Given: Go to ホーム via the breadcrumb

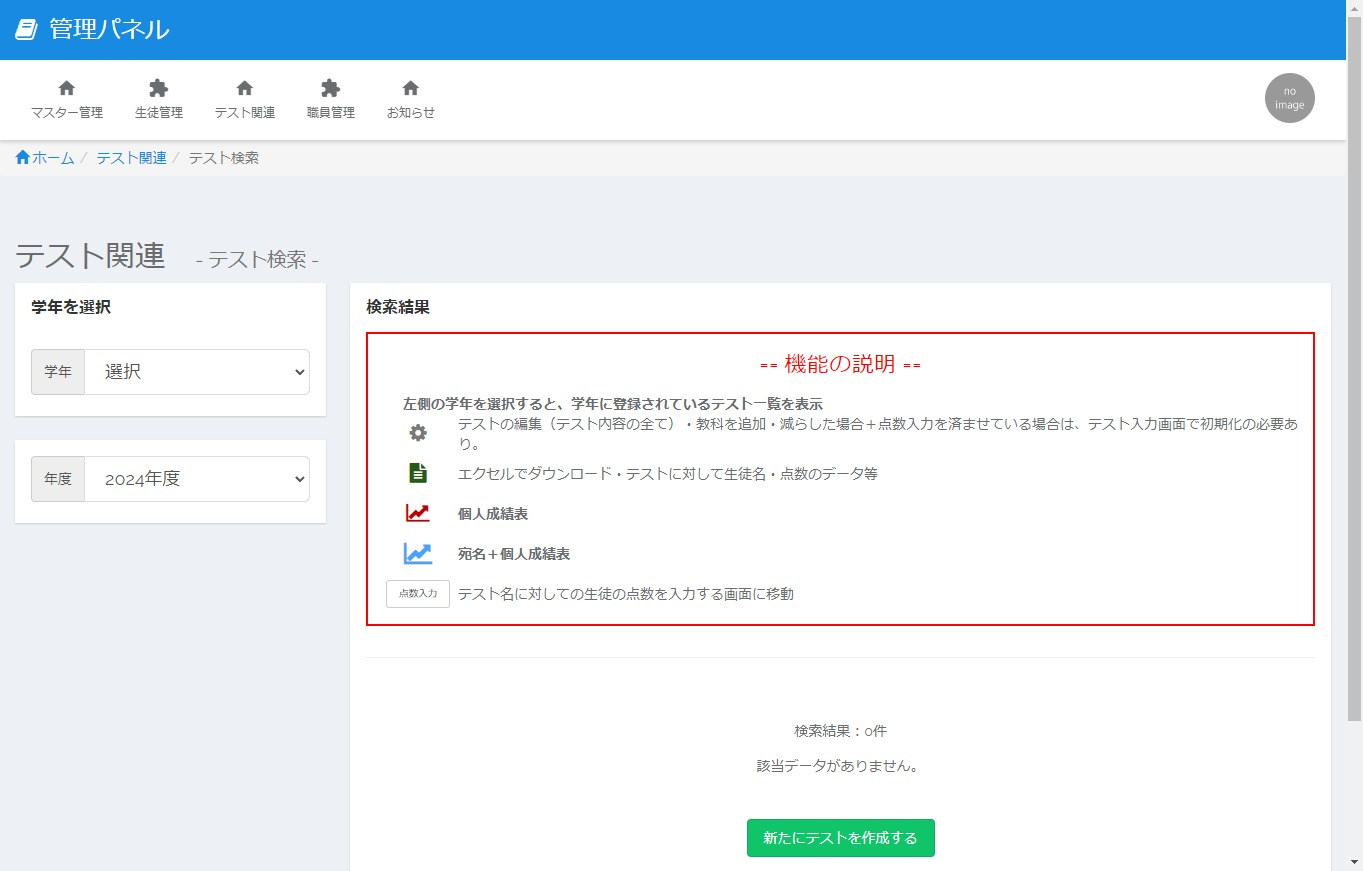Looking at the screenshot, I should [x=53, y=158].
